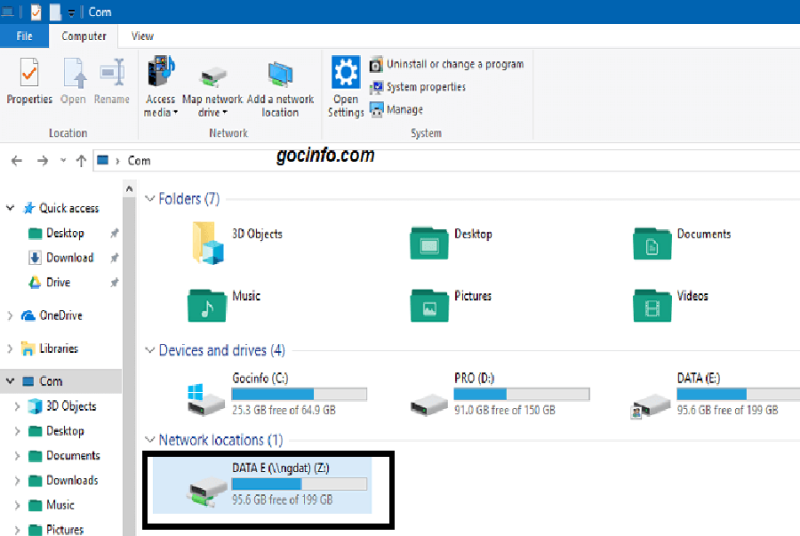The height and width of the screenshot is (536, 800).
Task: Pin icon next to Desktop shortcut
Action: [x=114, y=233]
